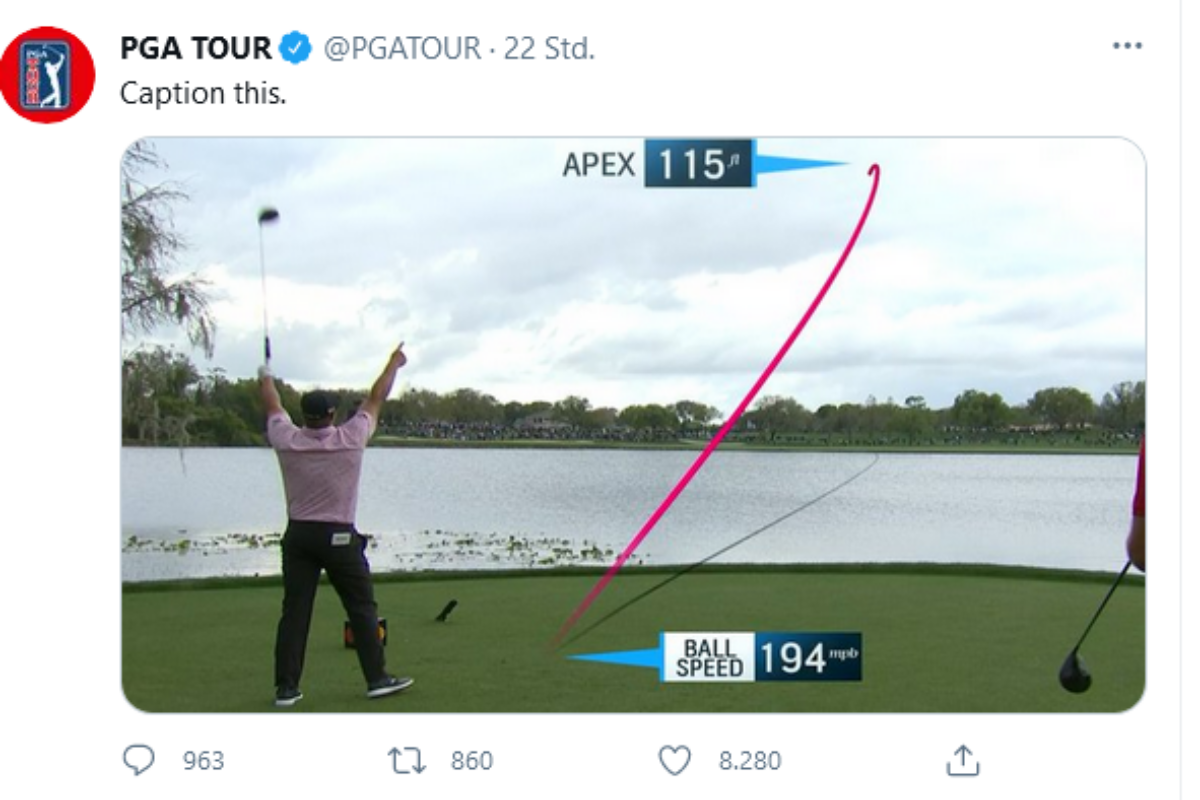
Task: Click the PGA TOUR display name
Action: [x=195, y=48]
